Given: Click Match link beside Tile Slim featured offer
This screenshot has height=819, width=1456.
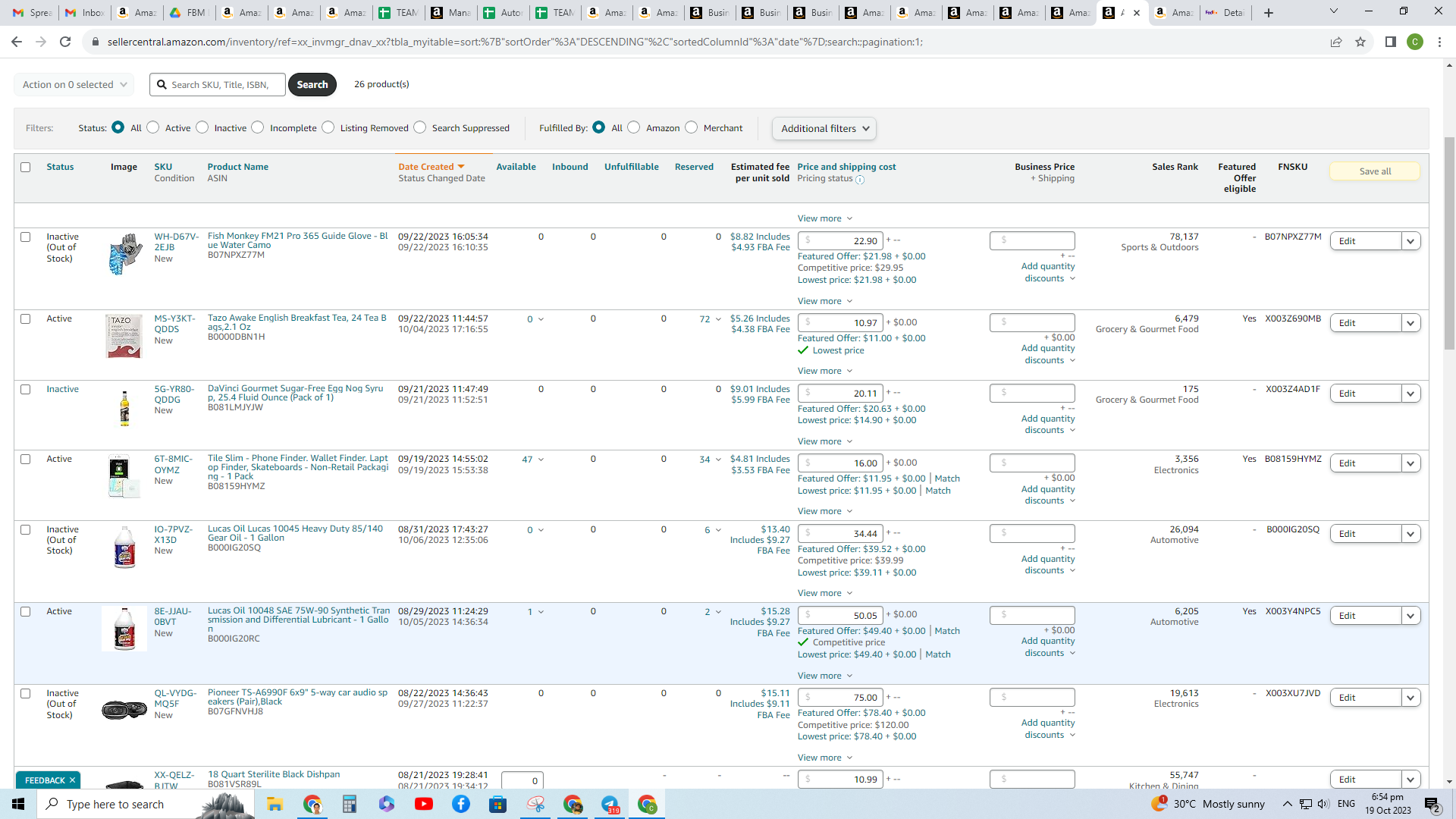Looking at the screenshot, I should coord(947,479).
